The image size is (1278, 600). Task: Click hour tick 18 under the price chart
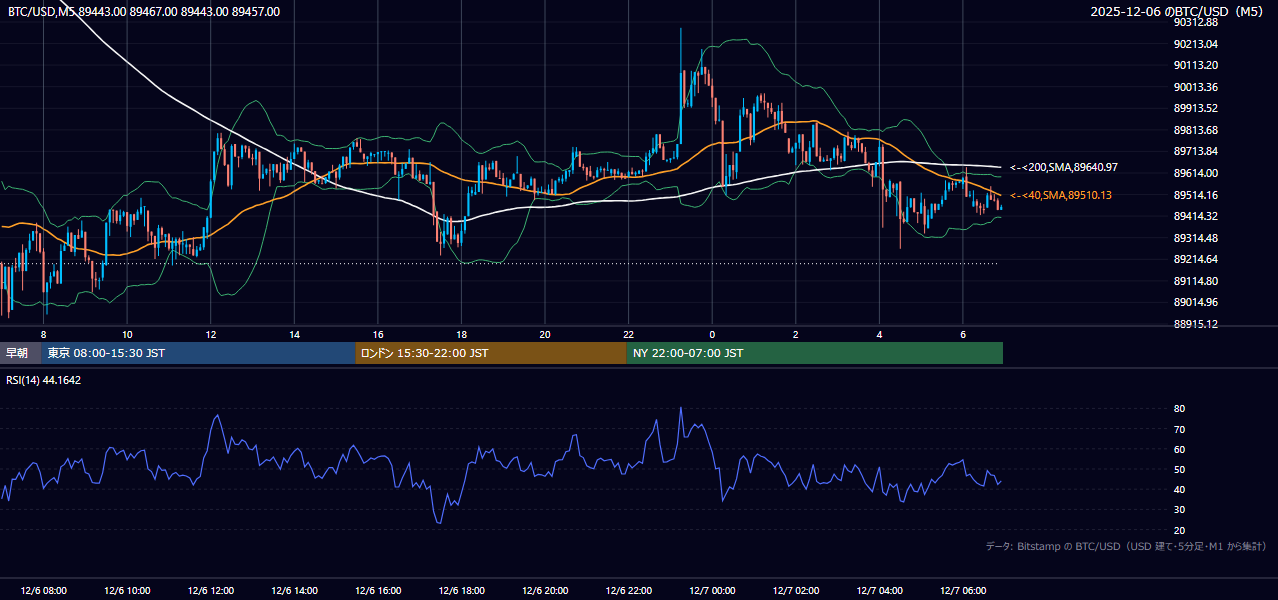click(461, 334)
